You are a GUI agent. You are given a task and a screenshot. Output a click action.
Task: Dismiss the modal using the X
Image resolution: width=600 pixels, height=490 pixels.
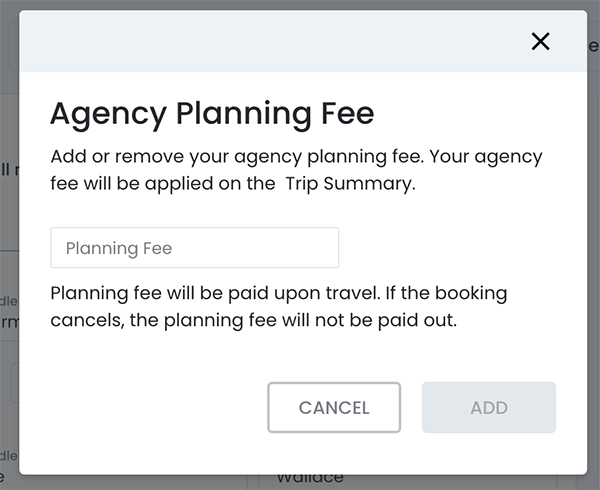coord(540,41)
